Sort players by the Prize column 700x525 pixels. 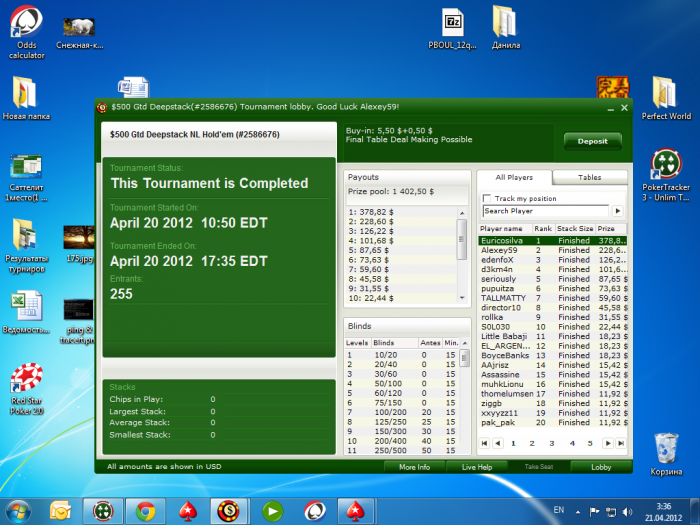pyautogui.click(x=611, y=229)
